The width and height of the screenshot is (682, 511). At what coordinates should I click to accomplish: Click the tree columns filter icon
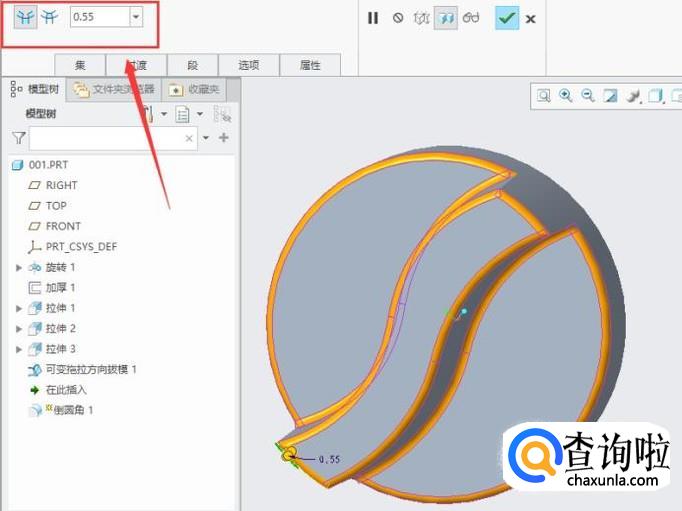pyautogui.click(x=222, y=114)
